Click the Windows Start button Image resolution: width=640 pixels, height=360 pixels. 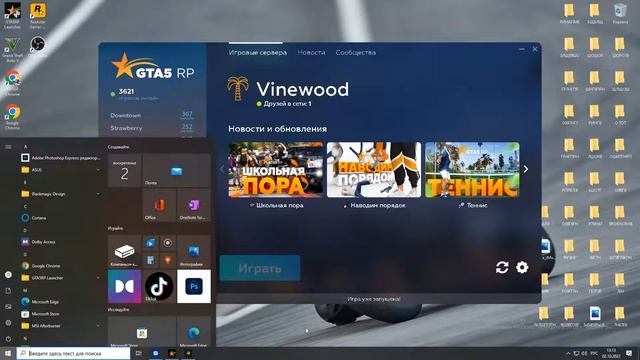point(8,353)
